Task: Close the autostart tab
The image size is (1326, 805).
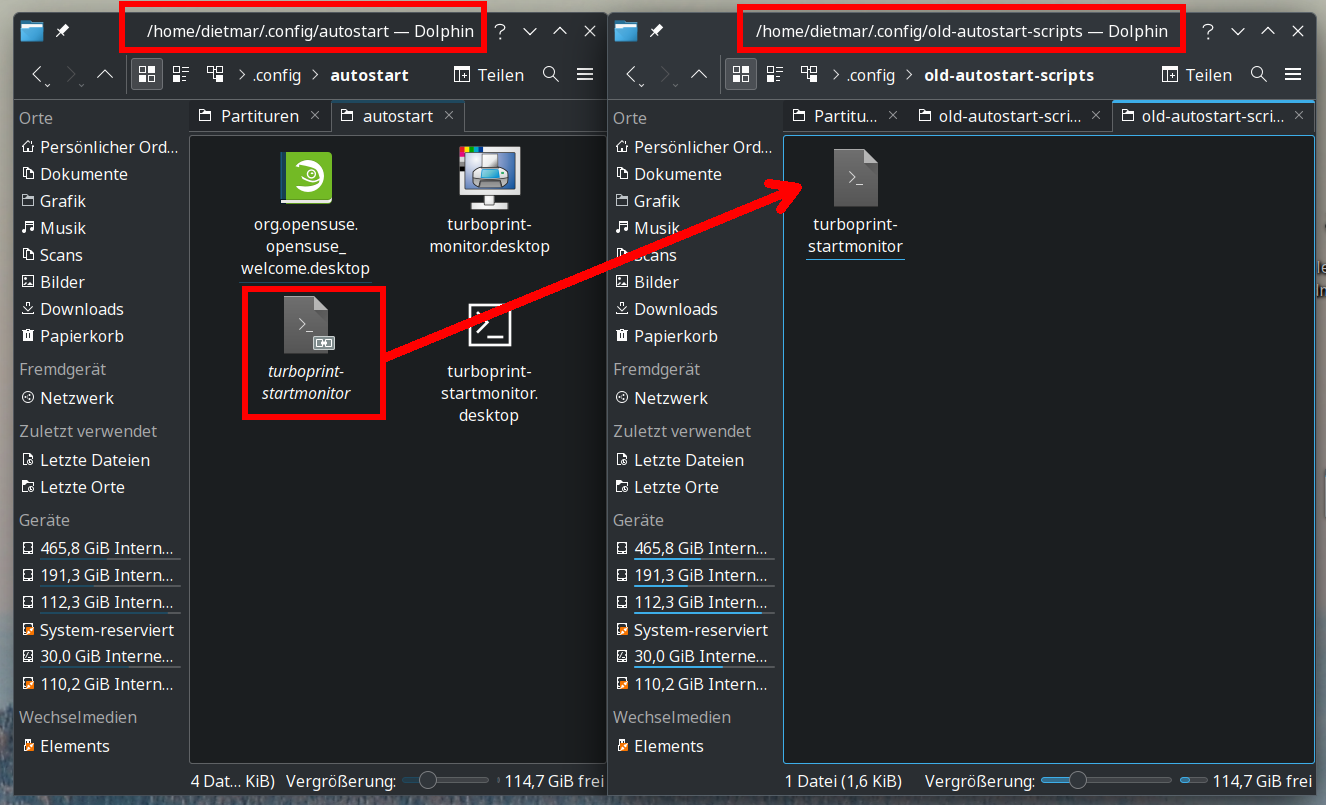Action: [449, 116]
